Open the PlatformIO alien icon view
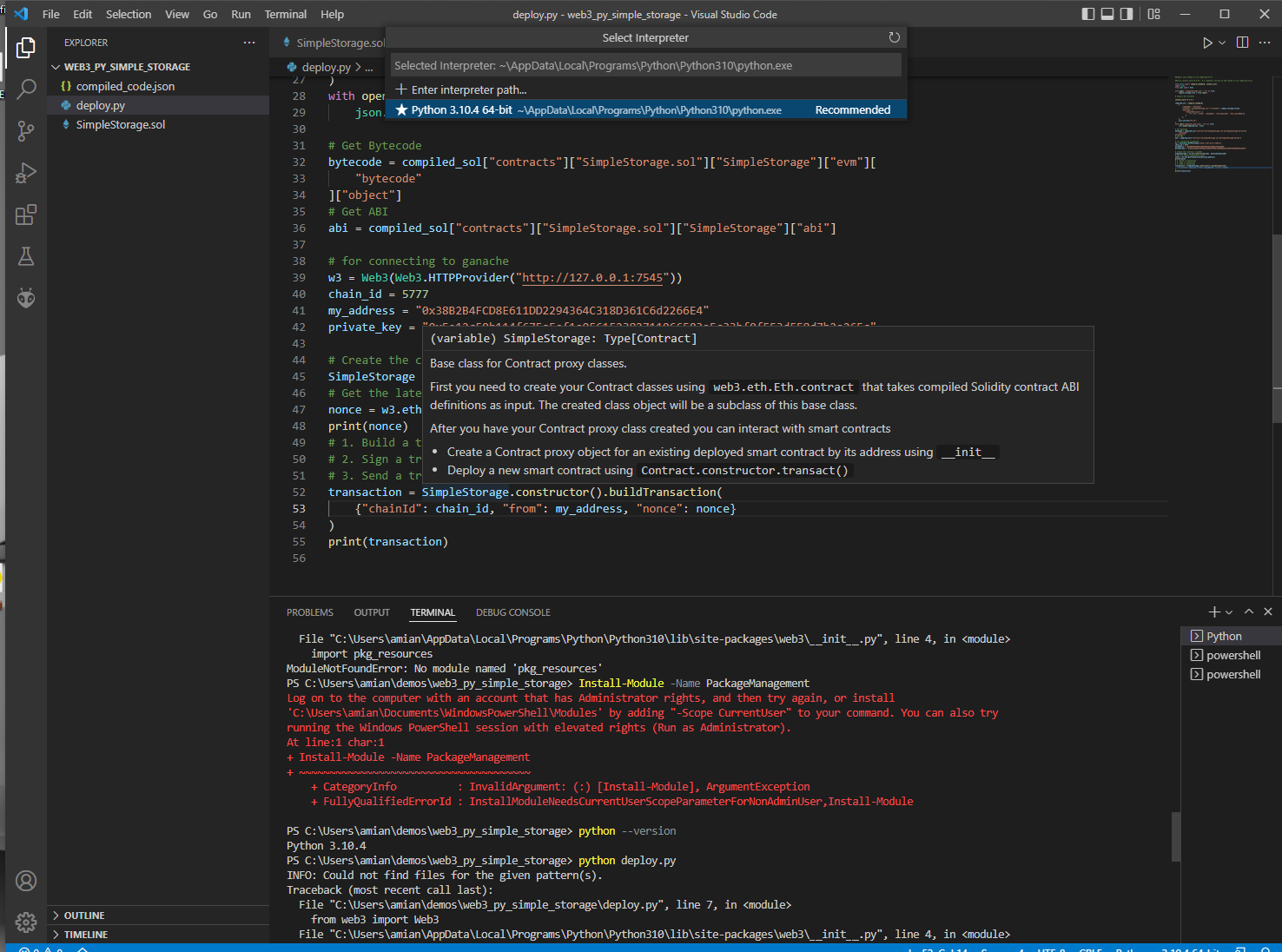Viewport: 1282px width, 952px height. pyautogui.click(x=26, y=298)
